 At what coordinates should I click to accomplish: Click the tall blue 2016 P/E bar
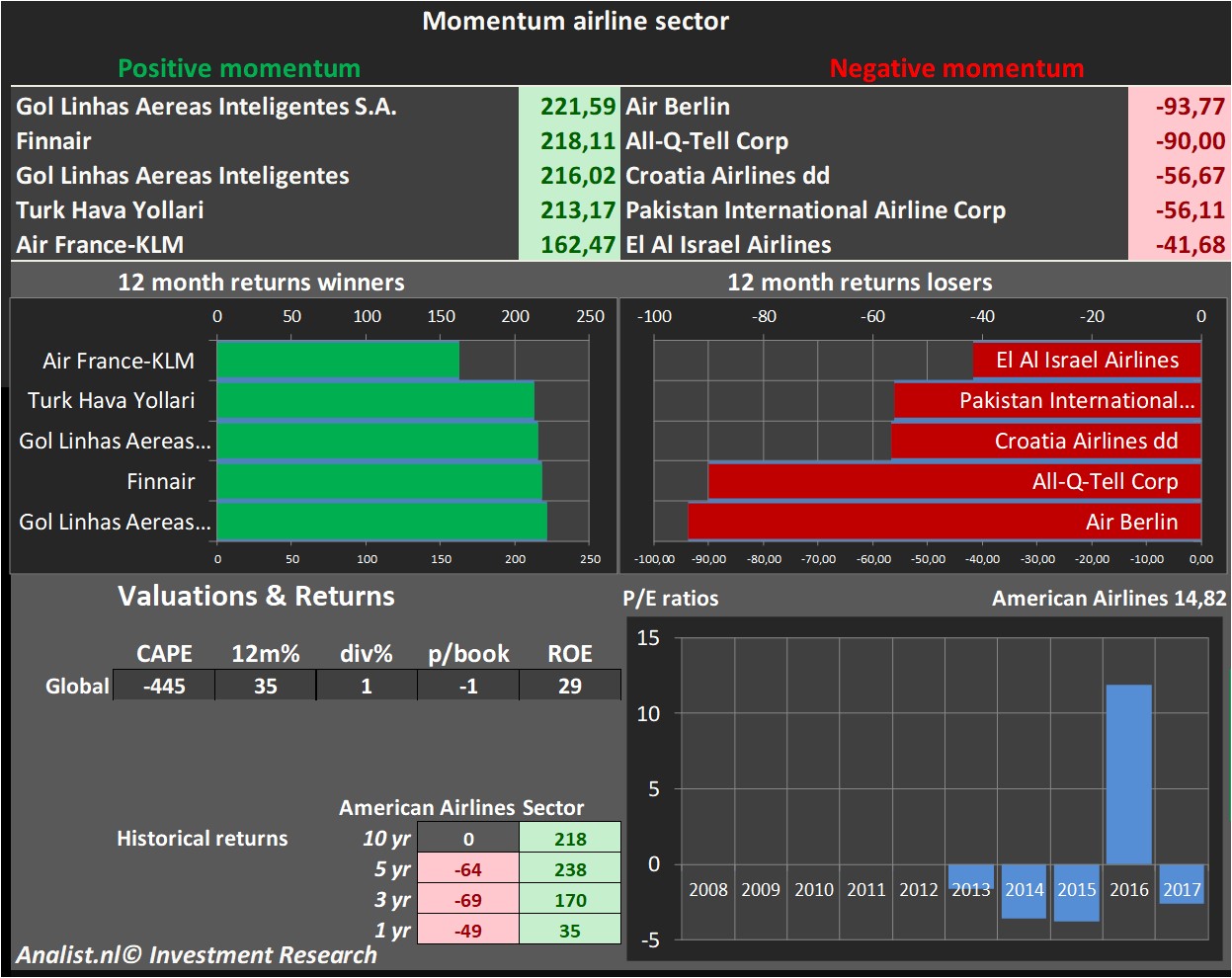[x=1129, y=774]
